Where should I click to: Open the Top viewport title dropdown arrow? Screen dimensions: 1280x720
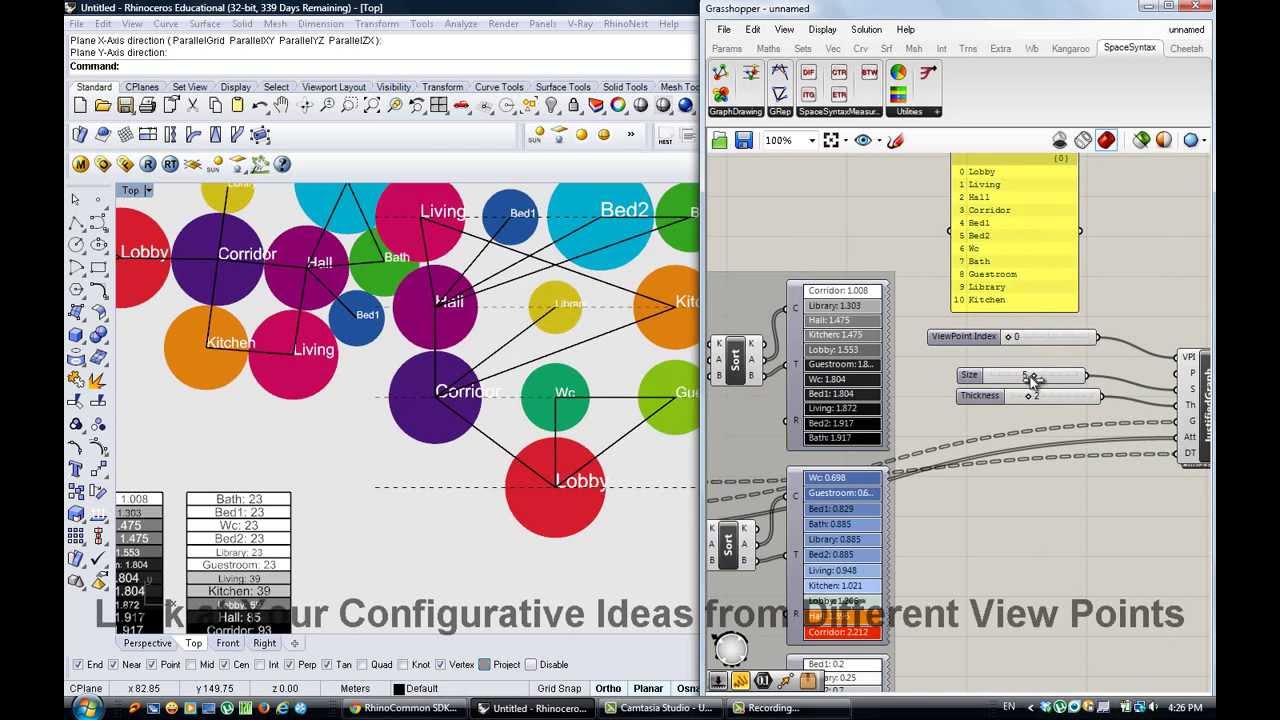(x=148, y=190)
